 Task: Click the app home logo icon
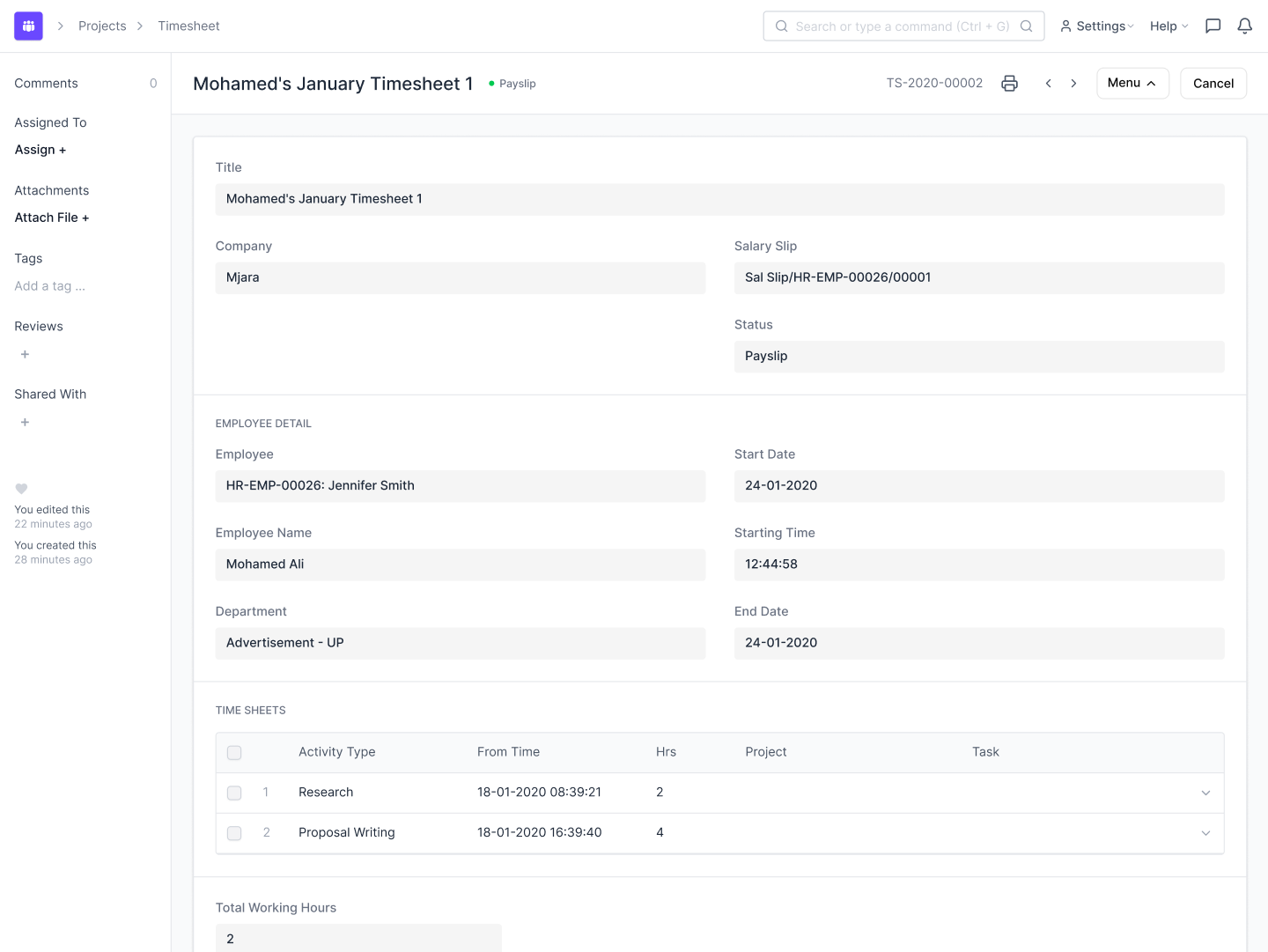click(28, 26)
